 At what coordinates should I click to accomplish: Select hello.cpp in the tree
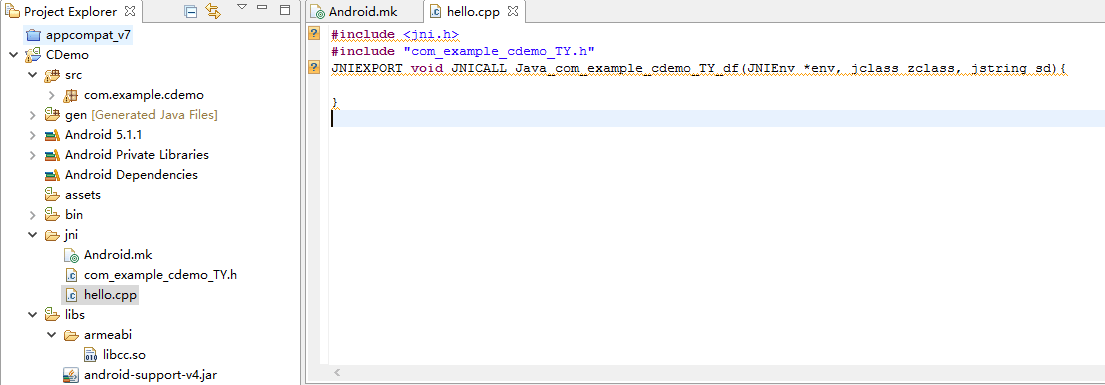(110, 295)
